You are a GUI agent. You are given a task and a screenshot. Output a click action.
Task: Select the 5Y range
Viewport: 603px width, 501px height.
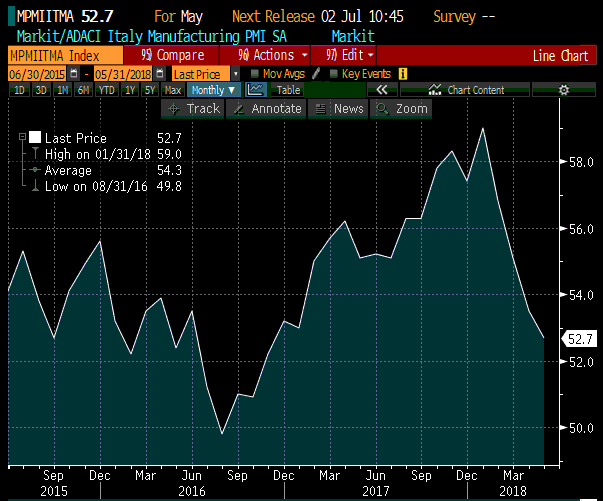coord(150,90)
